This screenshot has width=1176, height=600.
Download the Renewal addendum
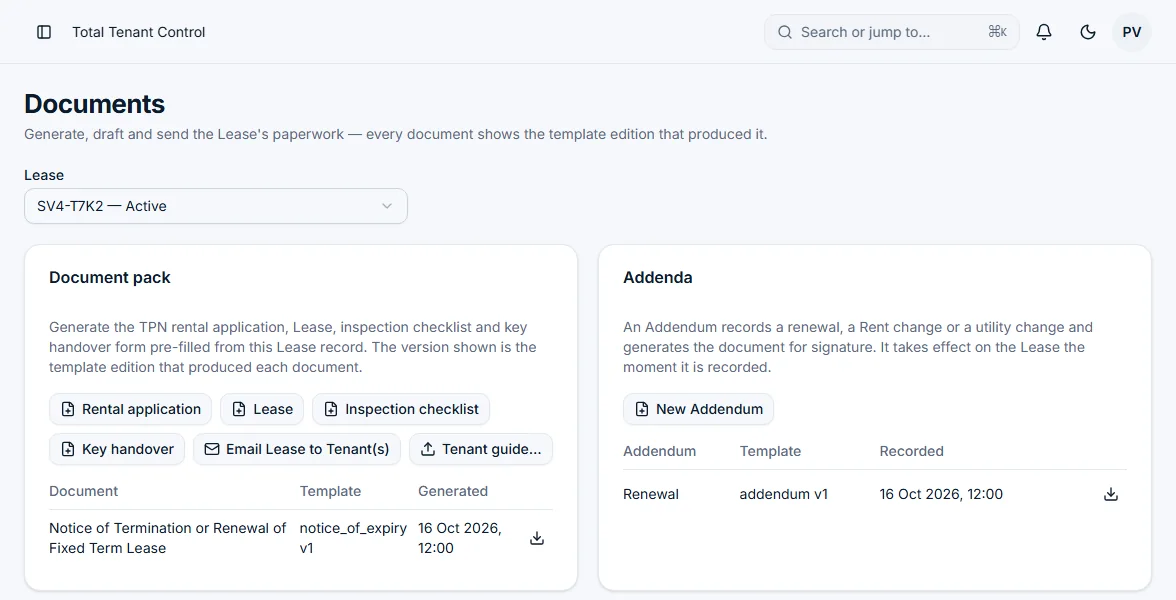tap(1111, 494)
